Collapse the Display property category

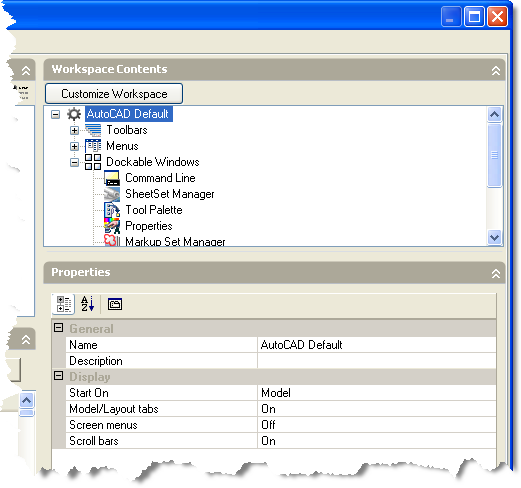59,376
